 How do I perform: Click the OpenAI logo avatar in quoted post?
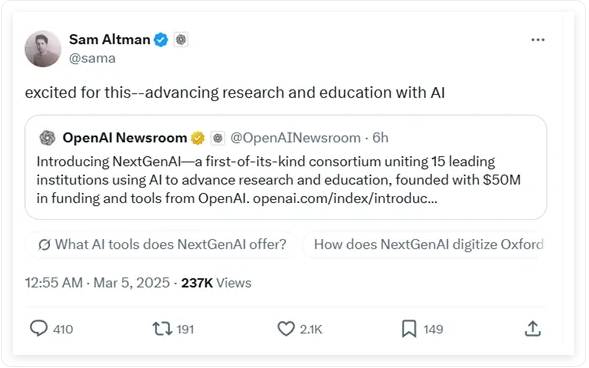[47, 138]
